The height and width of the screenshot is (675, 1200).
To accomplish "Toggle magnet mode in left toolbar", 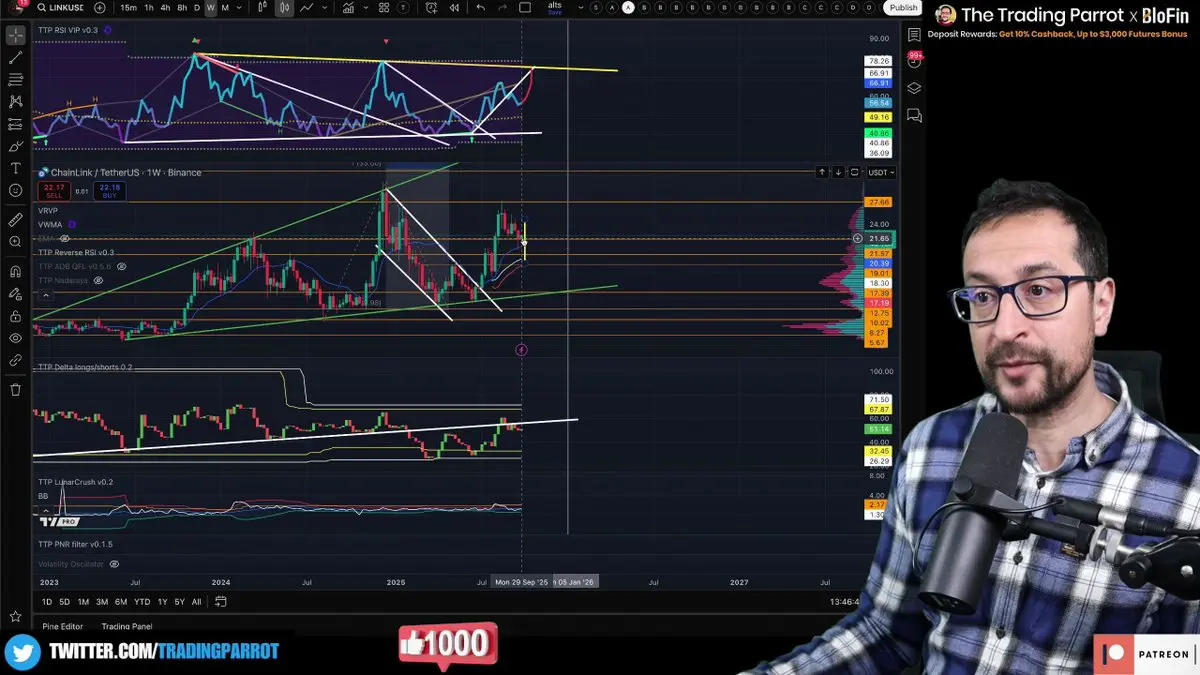I will (15, 271).
